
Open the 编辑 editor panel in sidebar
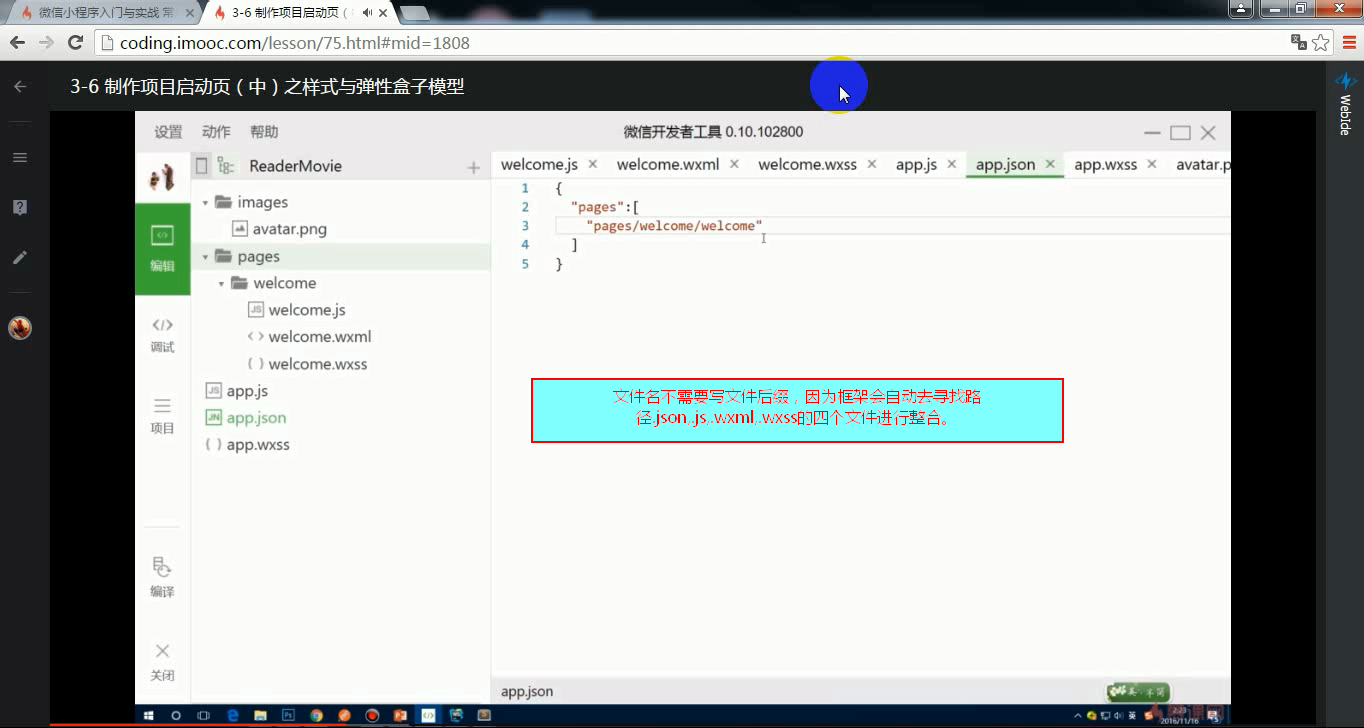click(x=162, y=247)
